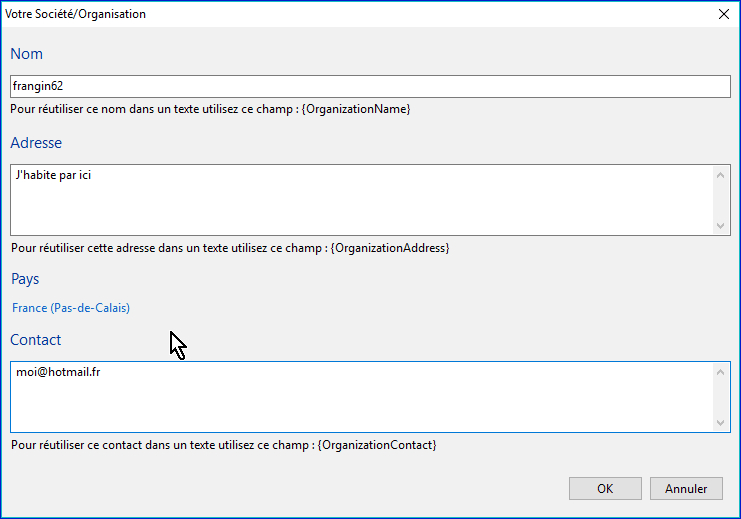The height and width of the screenshot is (519, 741).
Task: Click the Votre Société/Organisation title bar text
Action: click(75, 14)
